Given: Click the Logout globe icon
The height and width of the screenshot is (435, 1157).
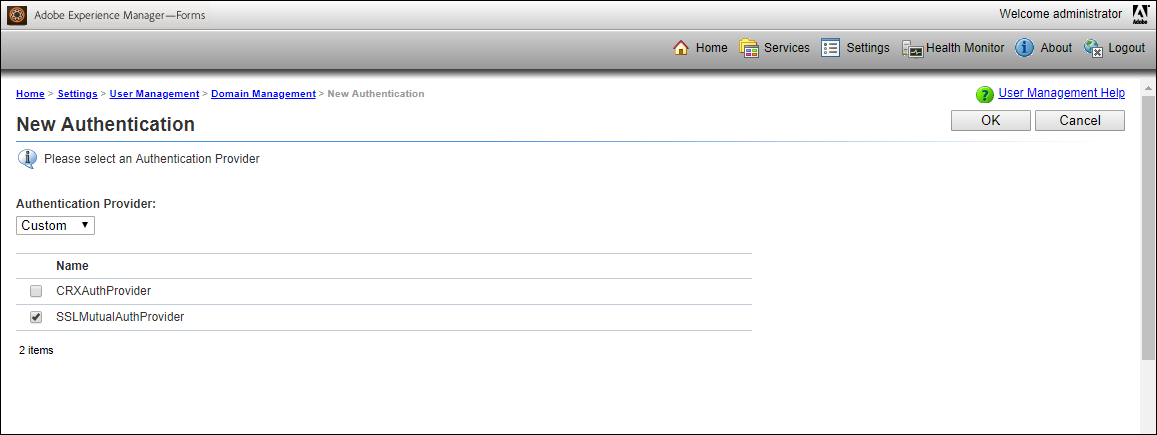Looking at the screenshot, I should pyautogui.click(x=1094, y=49).
